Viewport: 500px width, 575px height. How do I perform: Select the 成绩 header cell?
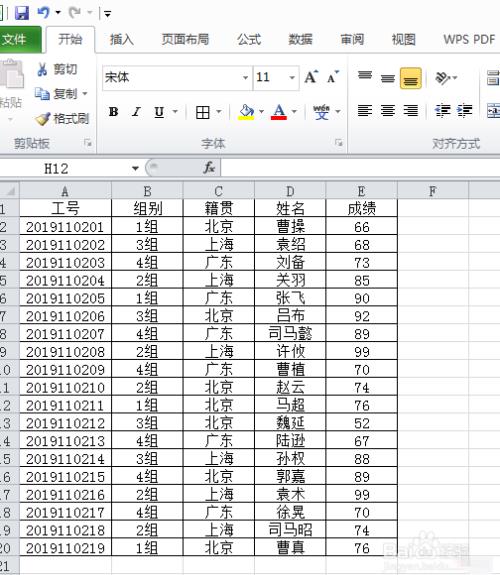(x=362, y=208)
